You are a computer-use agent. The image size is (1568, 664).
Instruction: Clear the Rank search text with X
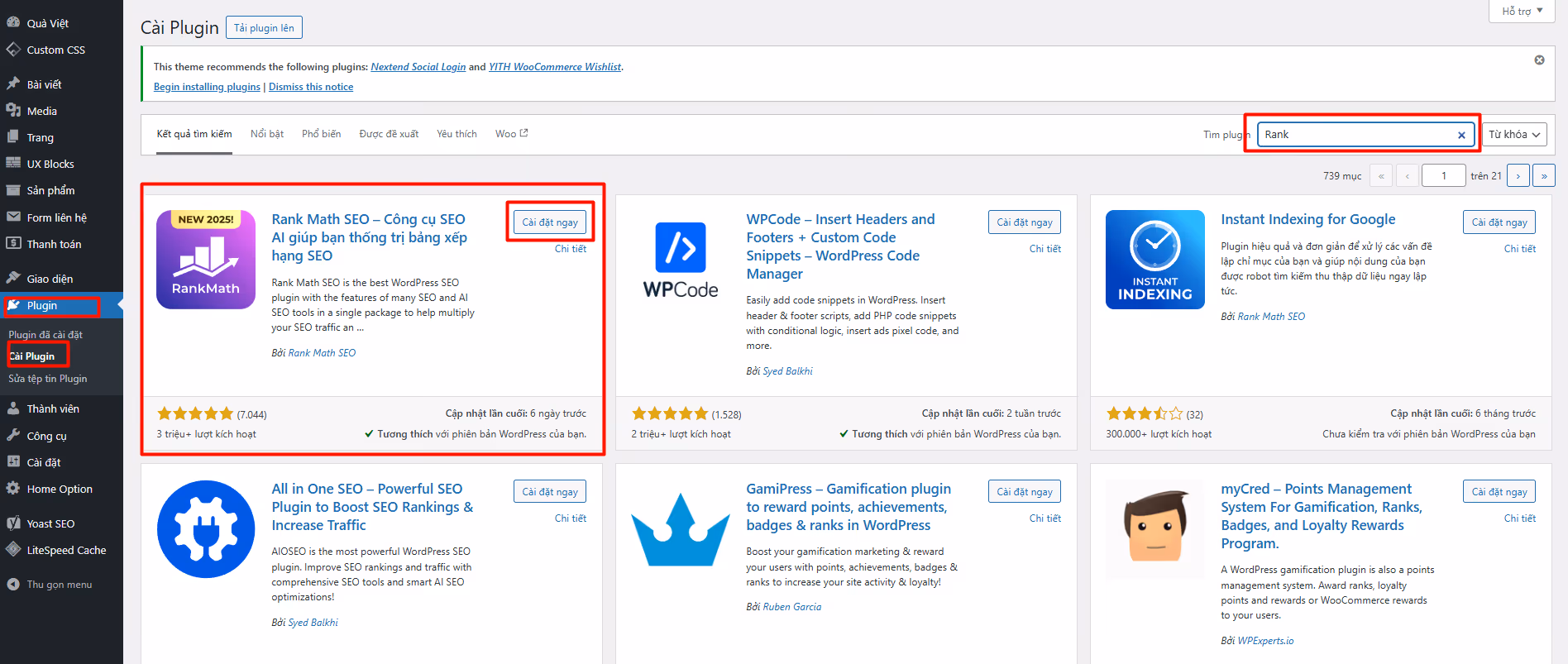pyautogui.click(x=1461, y=135)
